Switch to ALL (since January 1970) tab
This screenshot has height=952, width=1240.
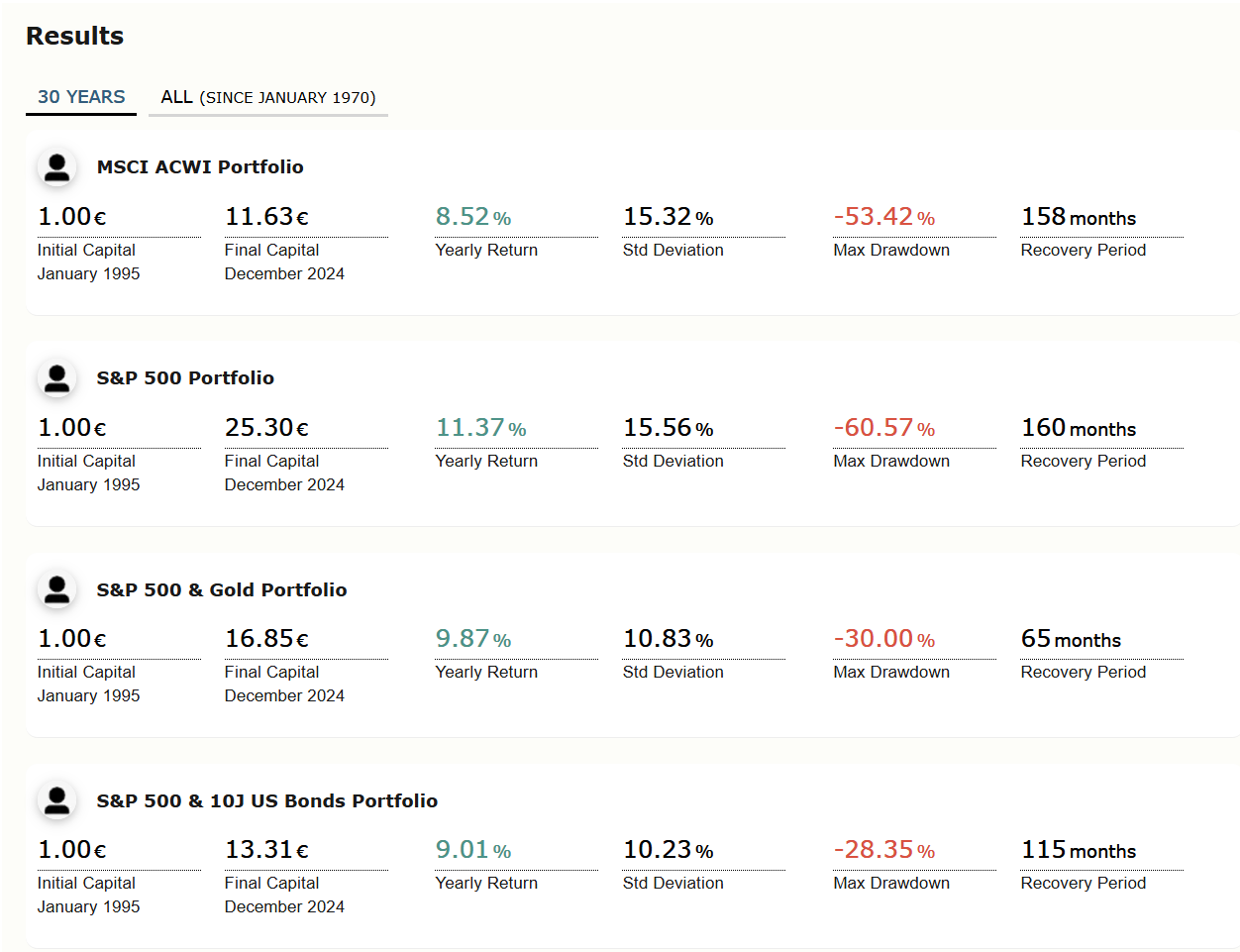[x=267, y=97]
